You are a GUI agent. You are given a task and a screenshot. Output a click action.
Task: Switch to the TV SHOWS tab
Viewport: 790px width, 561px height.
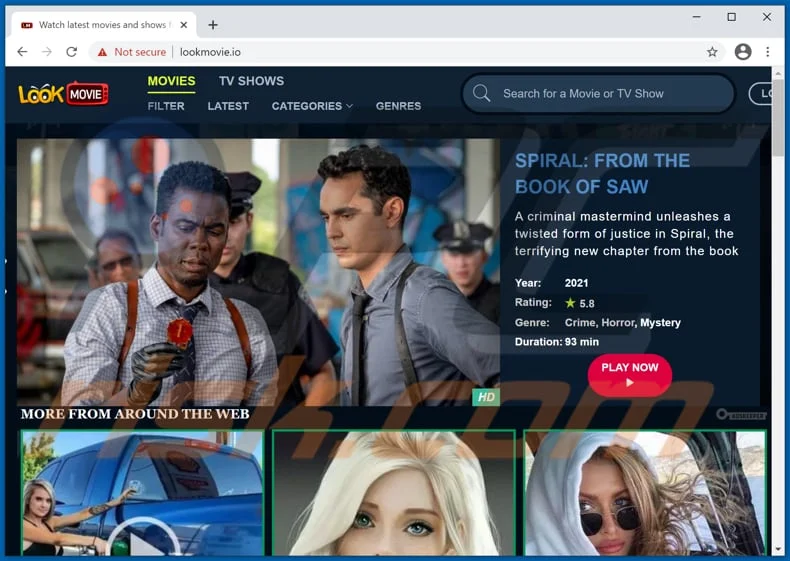[251, 81]
